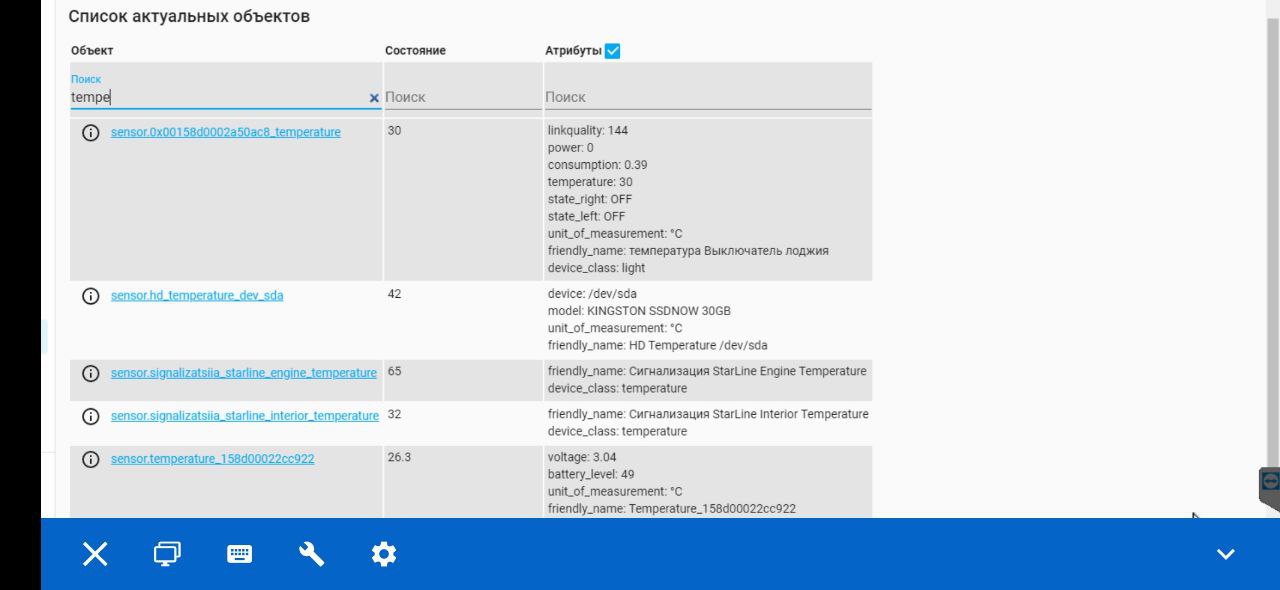Clear the 'tempe' entity search filter
Image resolution: width=1280 pixels, height=590 pixels.
point(374,98)
